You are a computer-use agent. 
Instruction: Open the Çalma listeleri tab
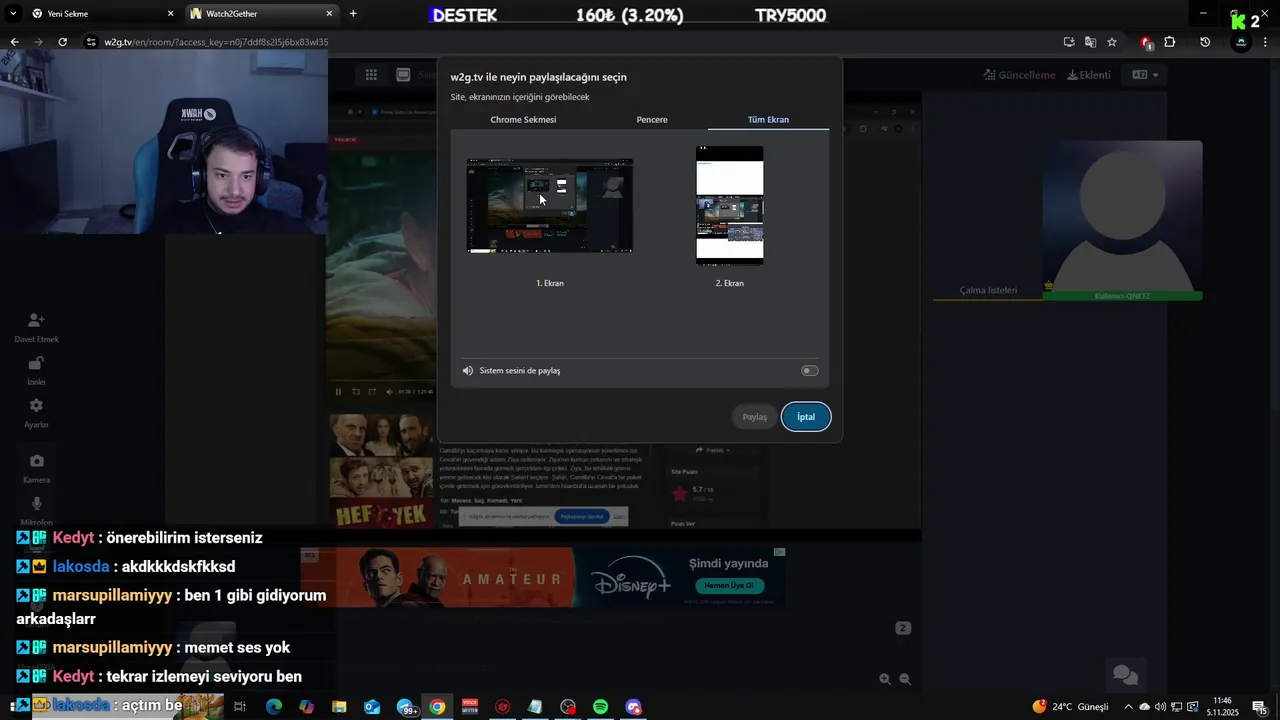[x=988, y=290]
